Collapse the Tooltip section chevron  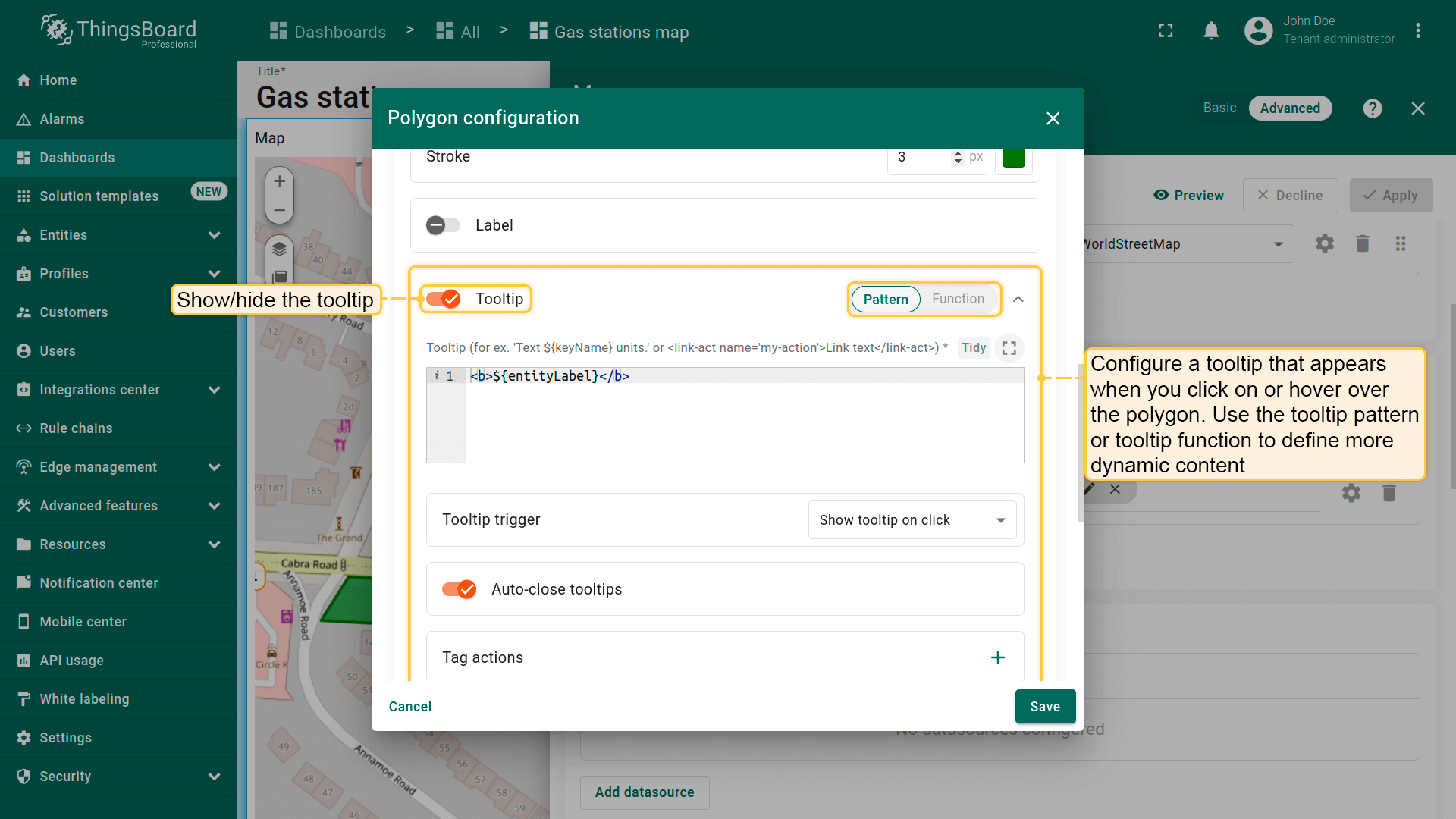pos(1018,299)
